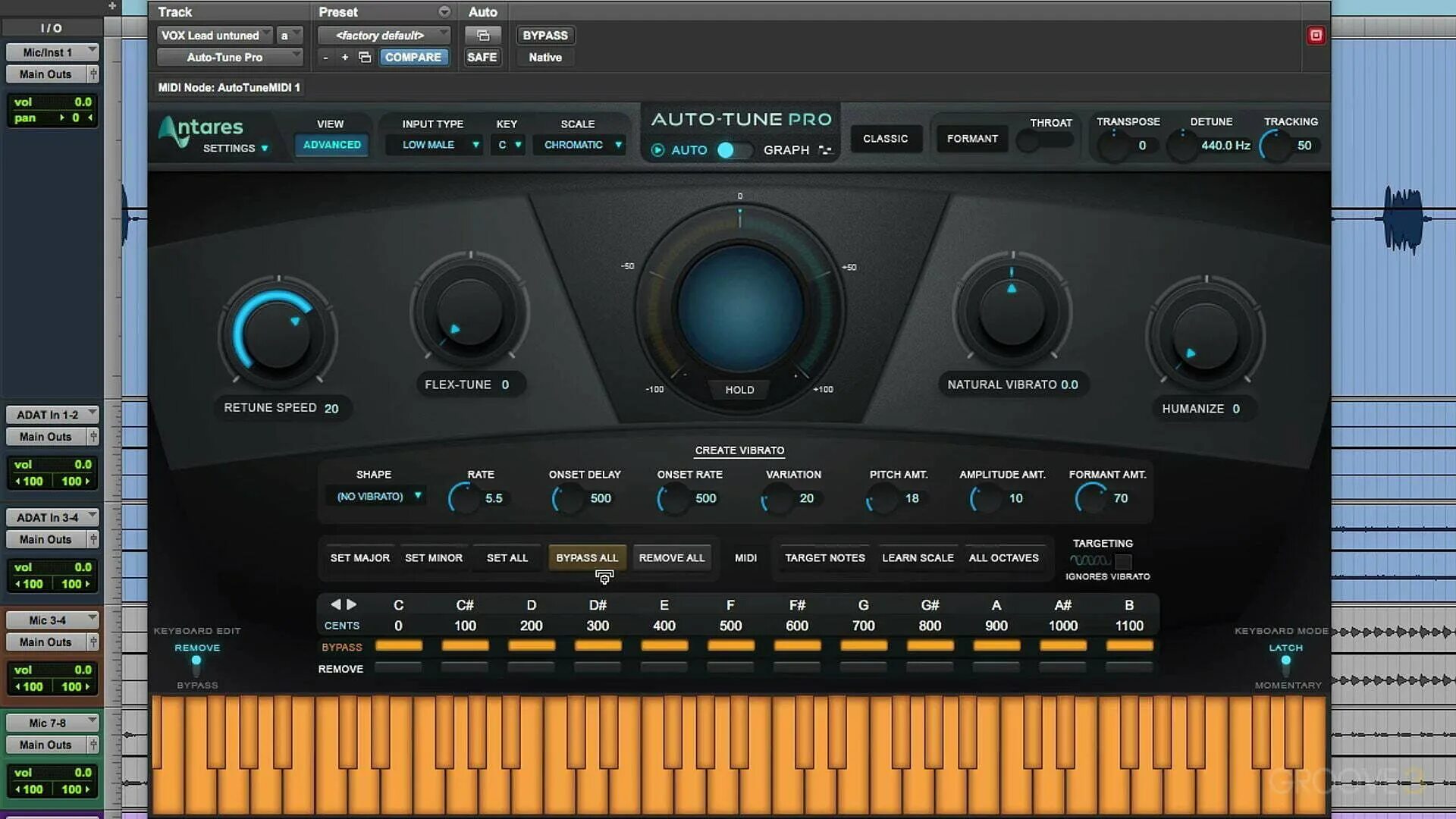Click the waveform icon next to TARGETING
The image size is (1456, 819).
tap(1090, 562)
